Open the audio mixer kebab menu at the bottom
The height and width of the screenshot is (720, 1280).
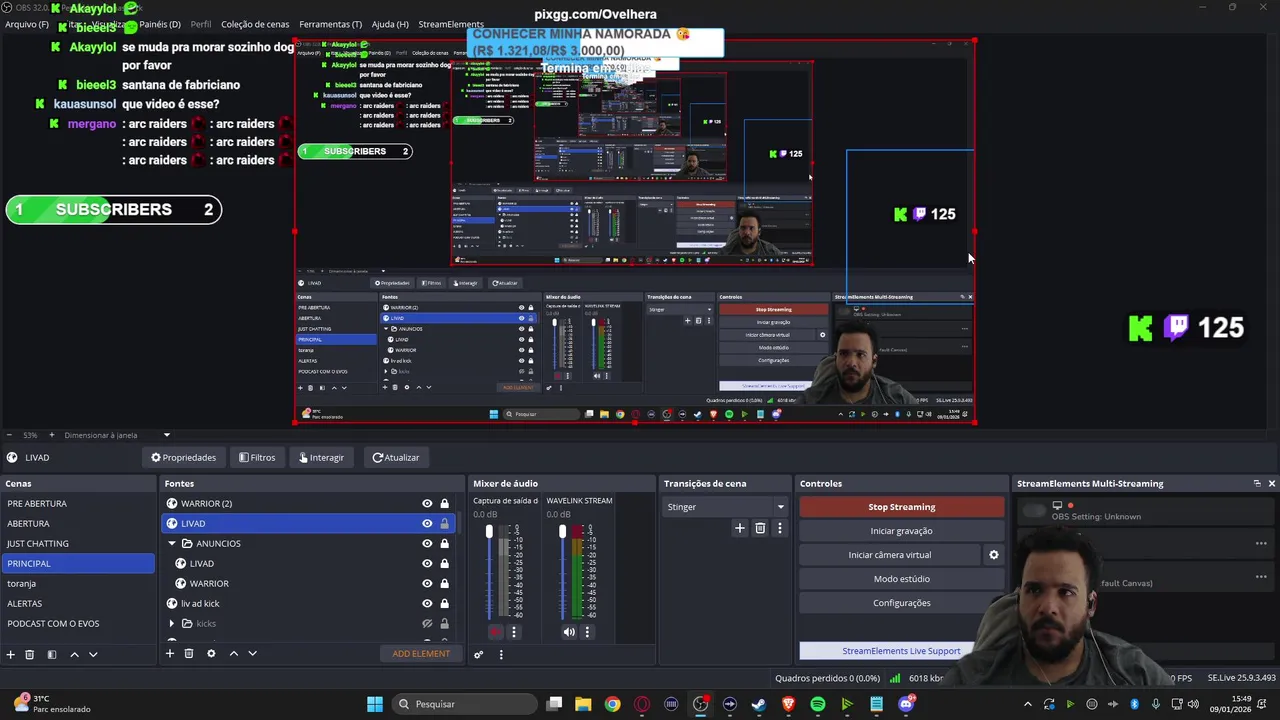[501, 654]
